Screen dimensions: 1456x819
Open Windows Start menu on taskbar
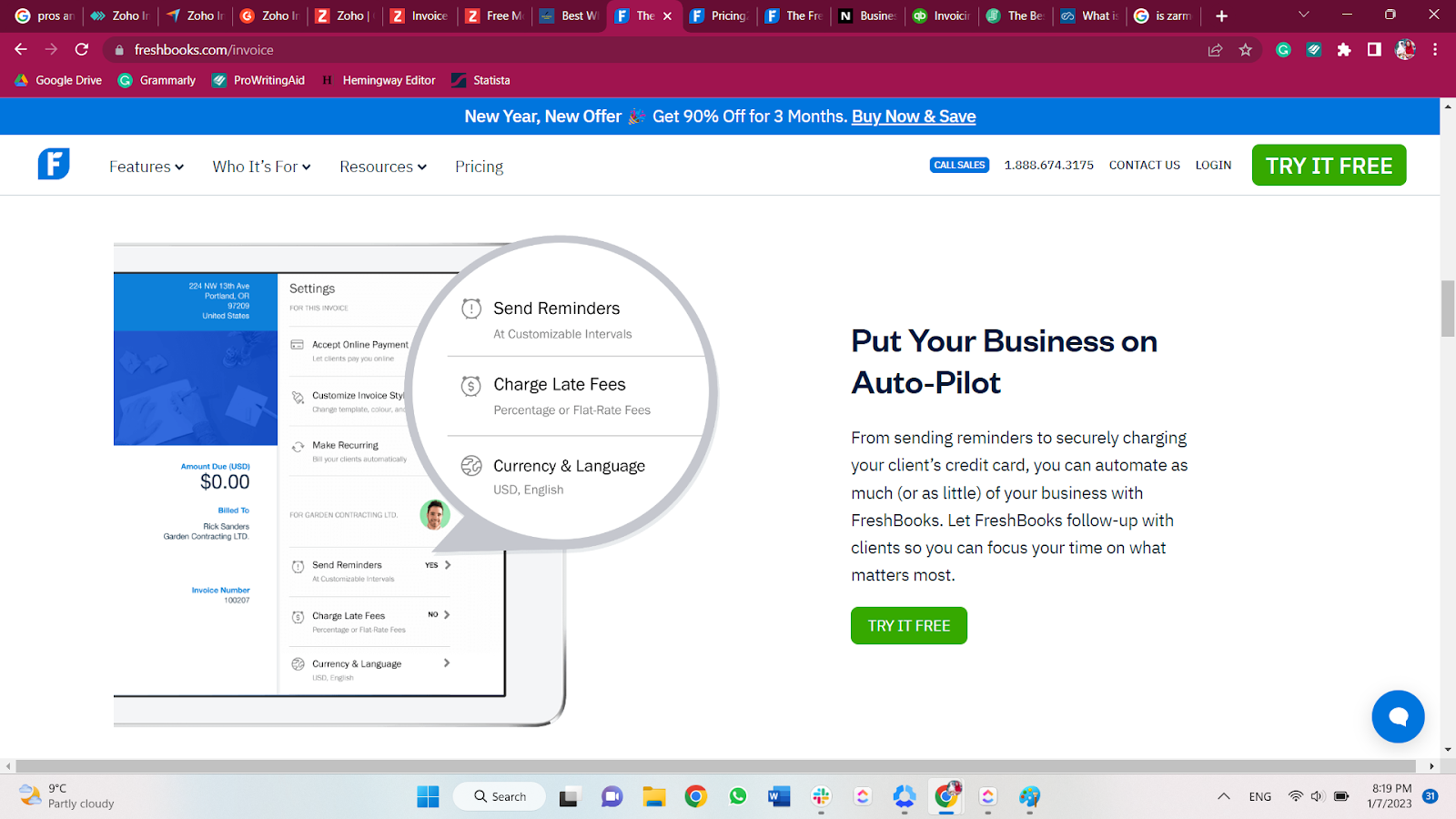click(x=428, y=797)
